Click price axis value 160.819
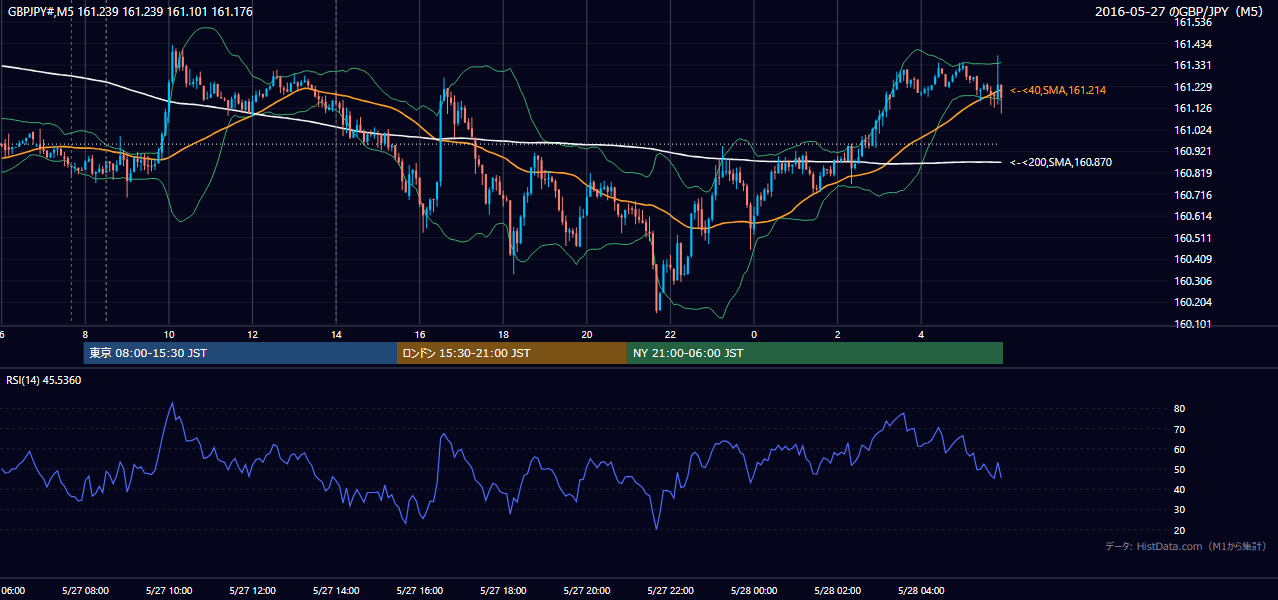The height and width of the screenshot is (600, 1278). [1193, 173]
